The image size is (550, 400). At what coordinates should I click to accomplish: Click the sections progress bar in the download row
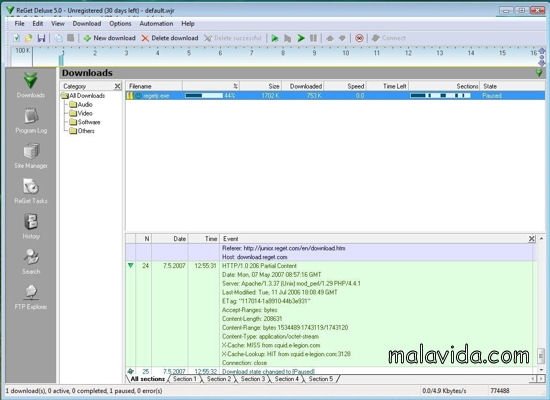(440, 95)
